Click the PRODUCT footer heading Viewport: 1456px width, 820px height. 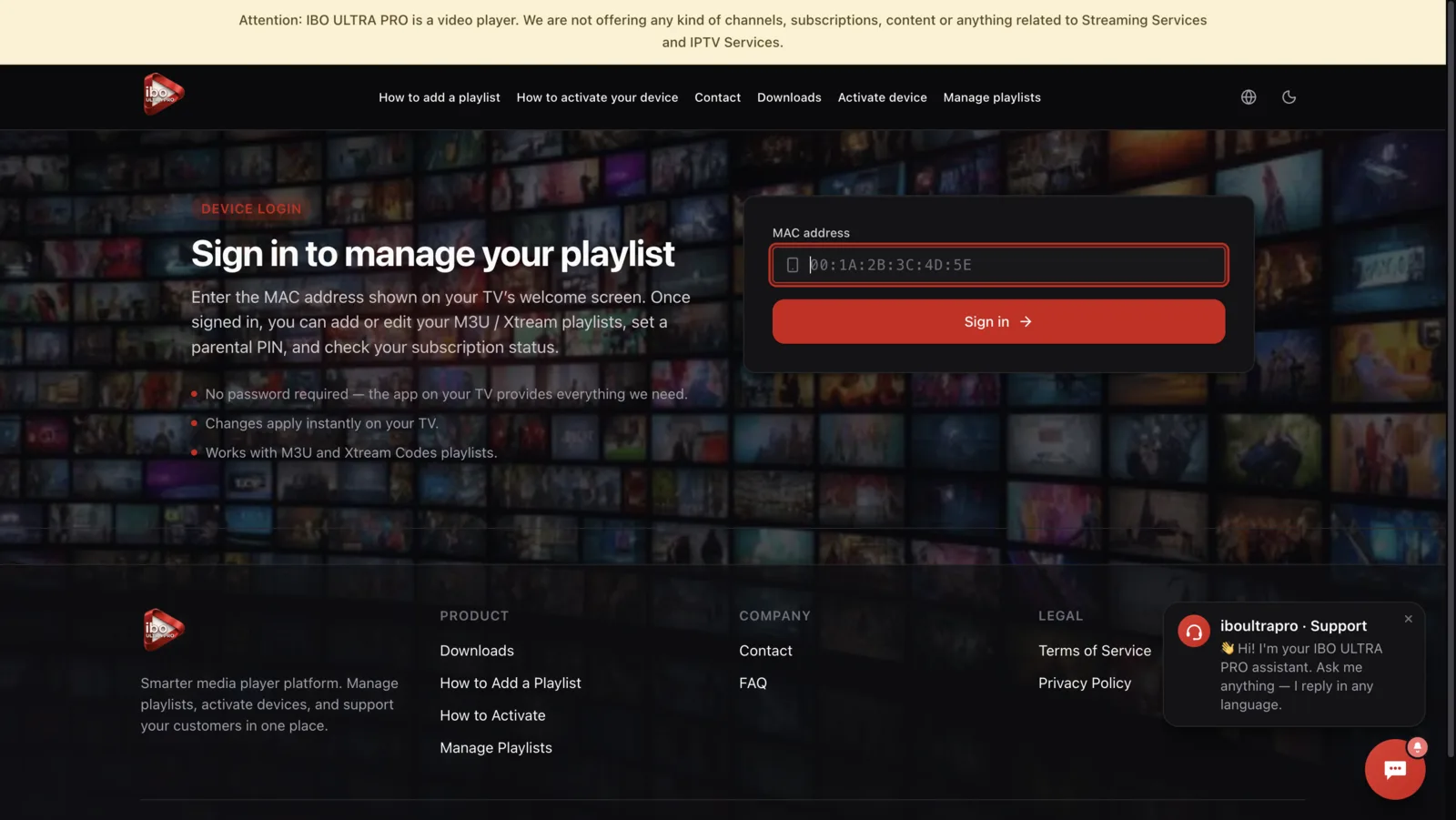coord(474,616)
